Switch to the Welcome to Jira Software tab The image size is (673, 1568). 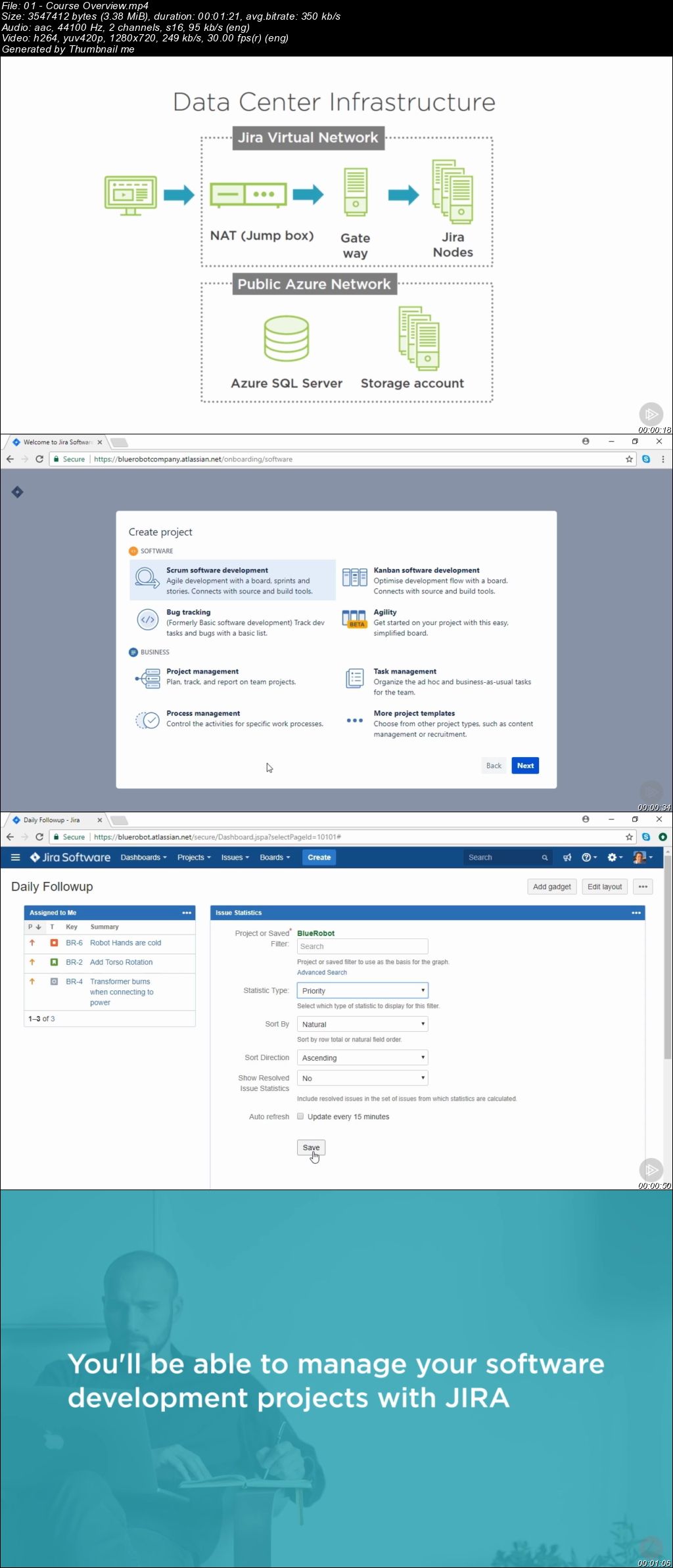[58, 442]
